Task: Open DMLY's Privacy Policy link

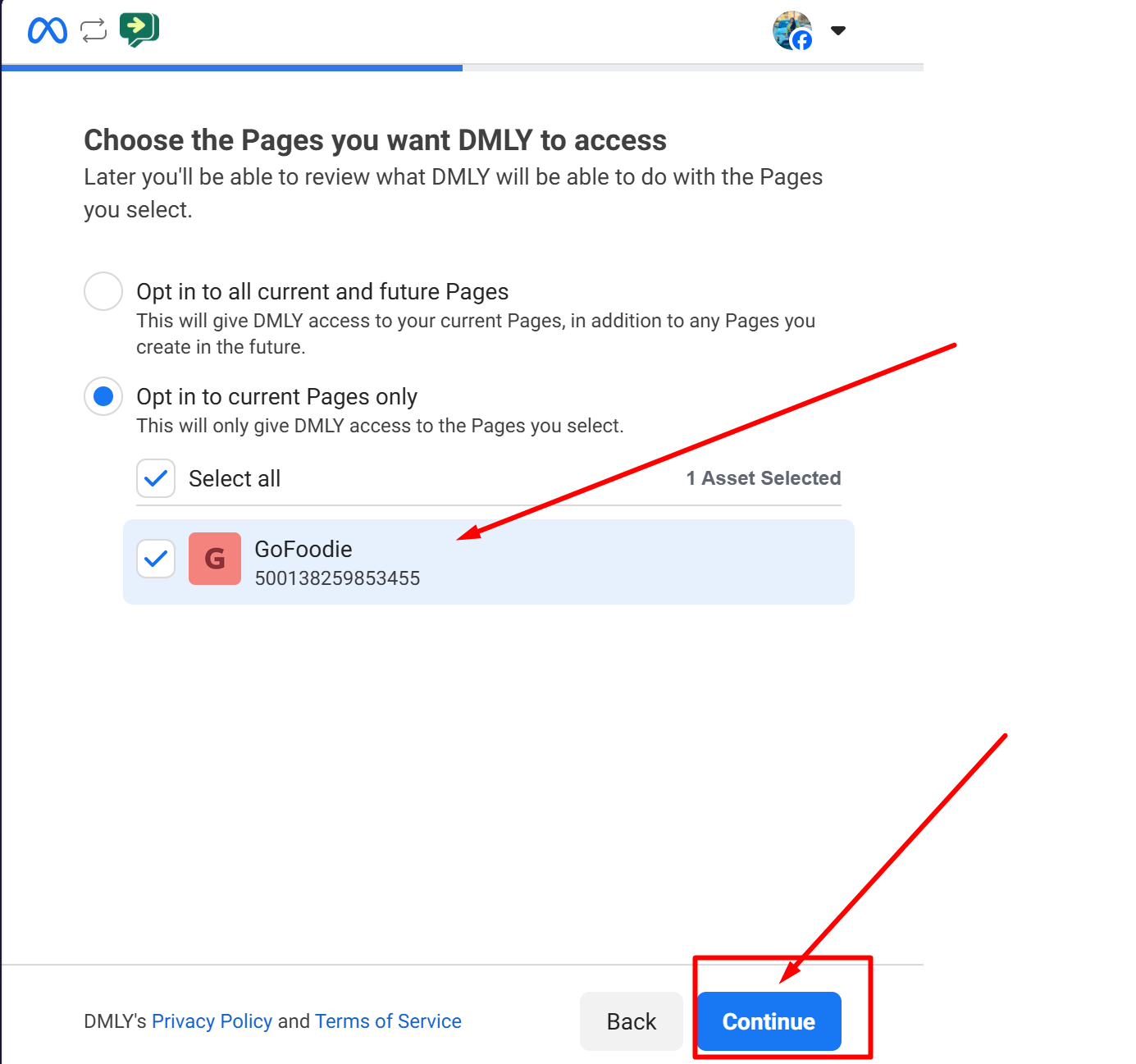Action: click(212, 1021)
